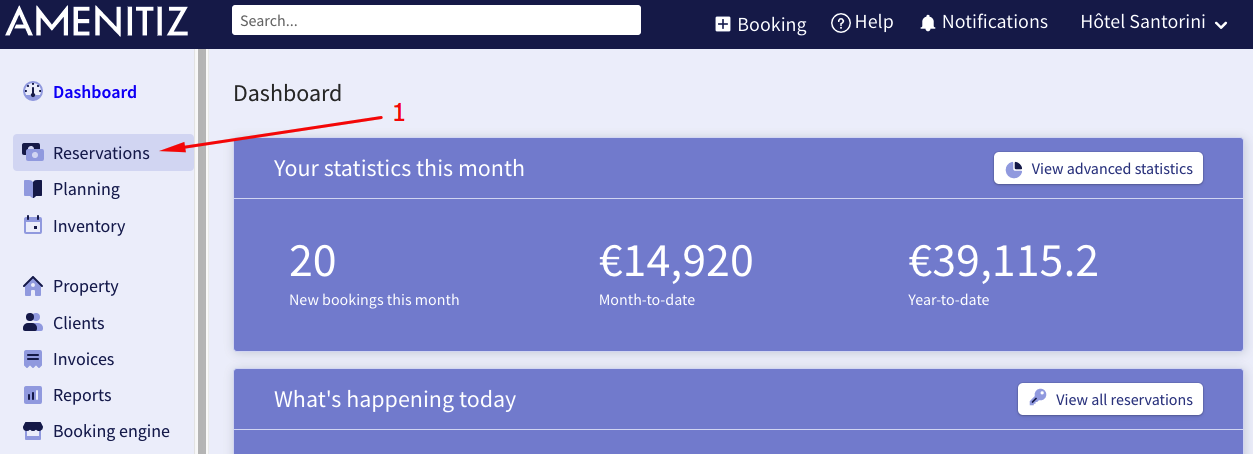1253x454 pixels.
Task: Click the Inventory calendar icon
Action: pyautogui.click(x=33, y=226)
